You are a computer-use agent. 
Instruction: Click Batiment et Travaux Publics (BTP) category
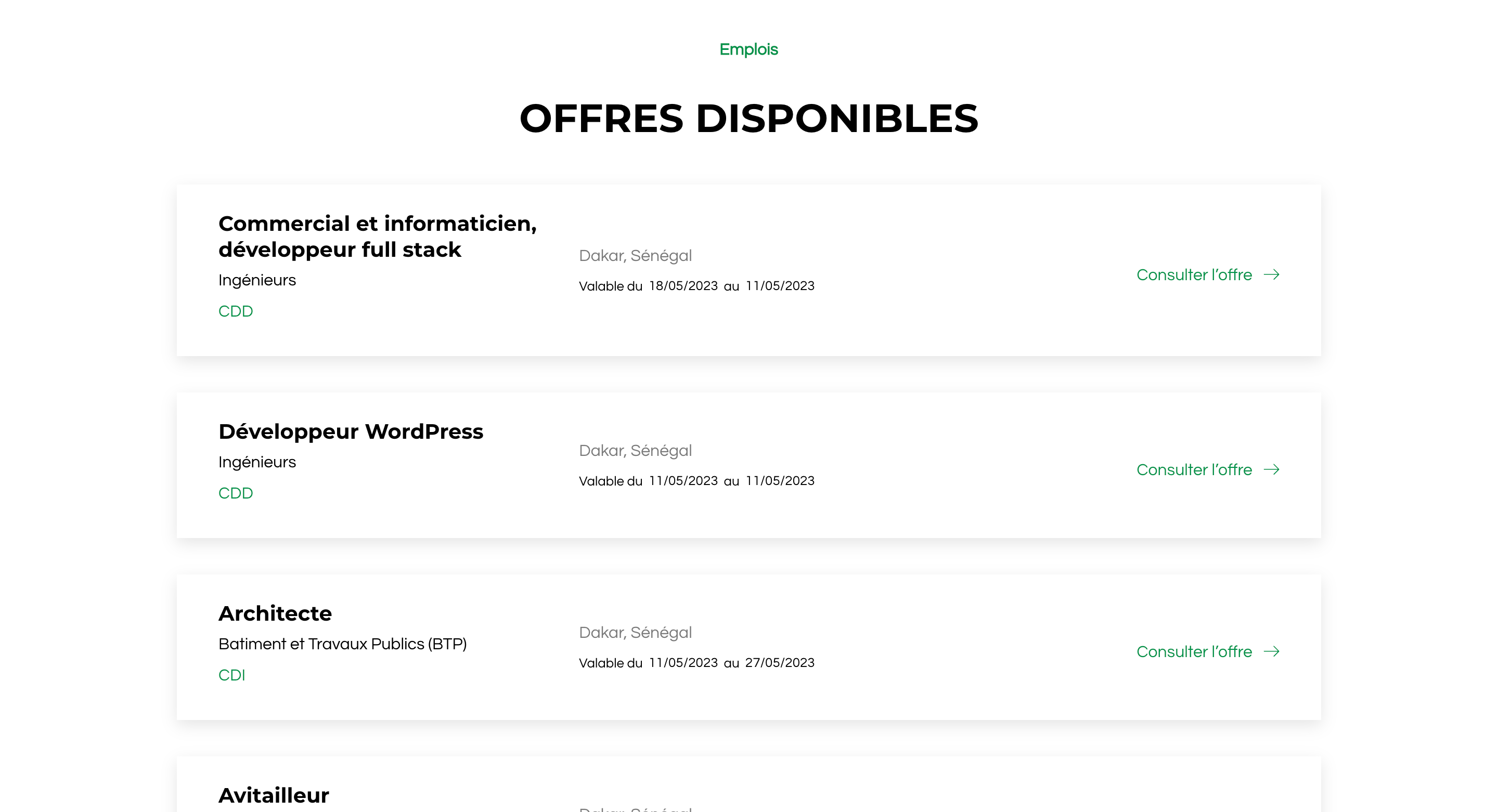tap(343, 644)
